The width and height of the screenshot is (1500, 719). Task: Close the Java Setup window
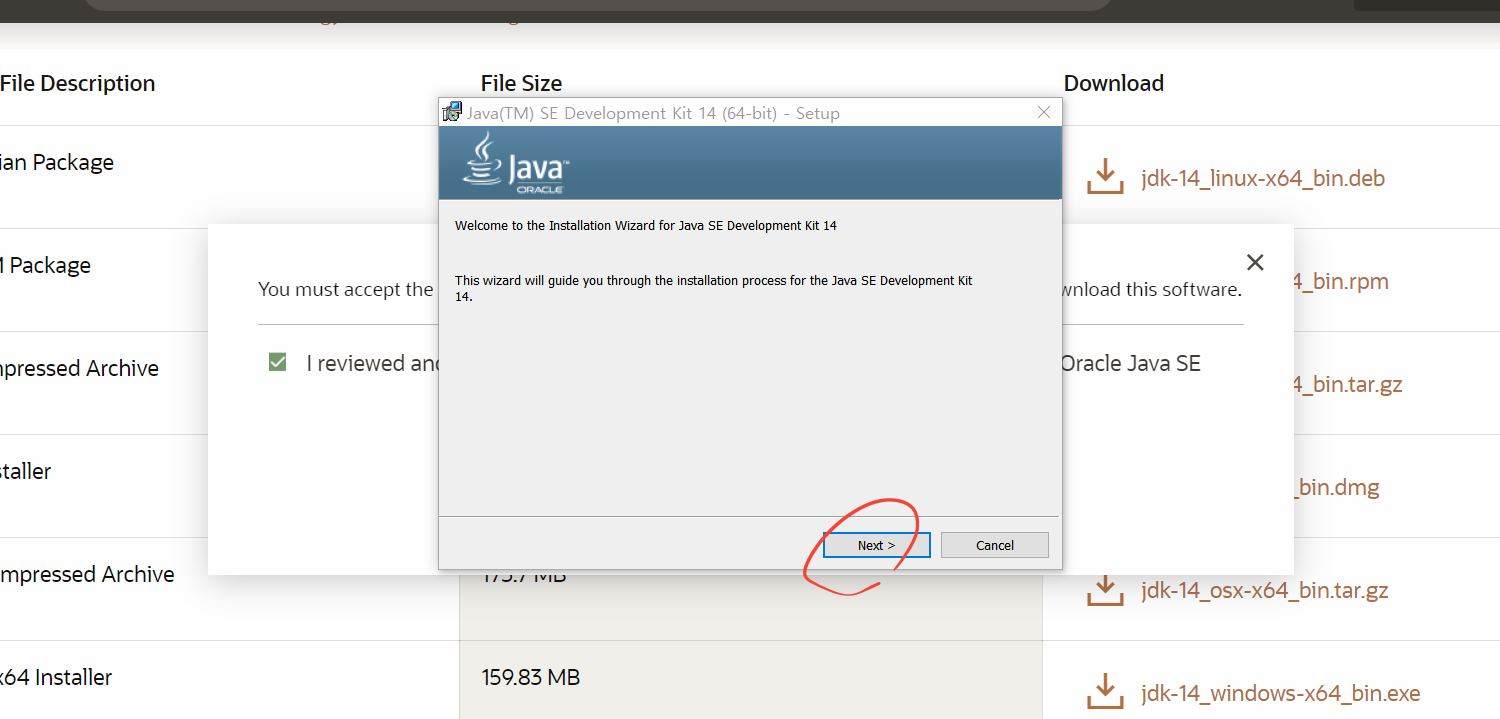pos(1043,112)
